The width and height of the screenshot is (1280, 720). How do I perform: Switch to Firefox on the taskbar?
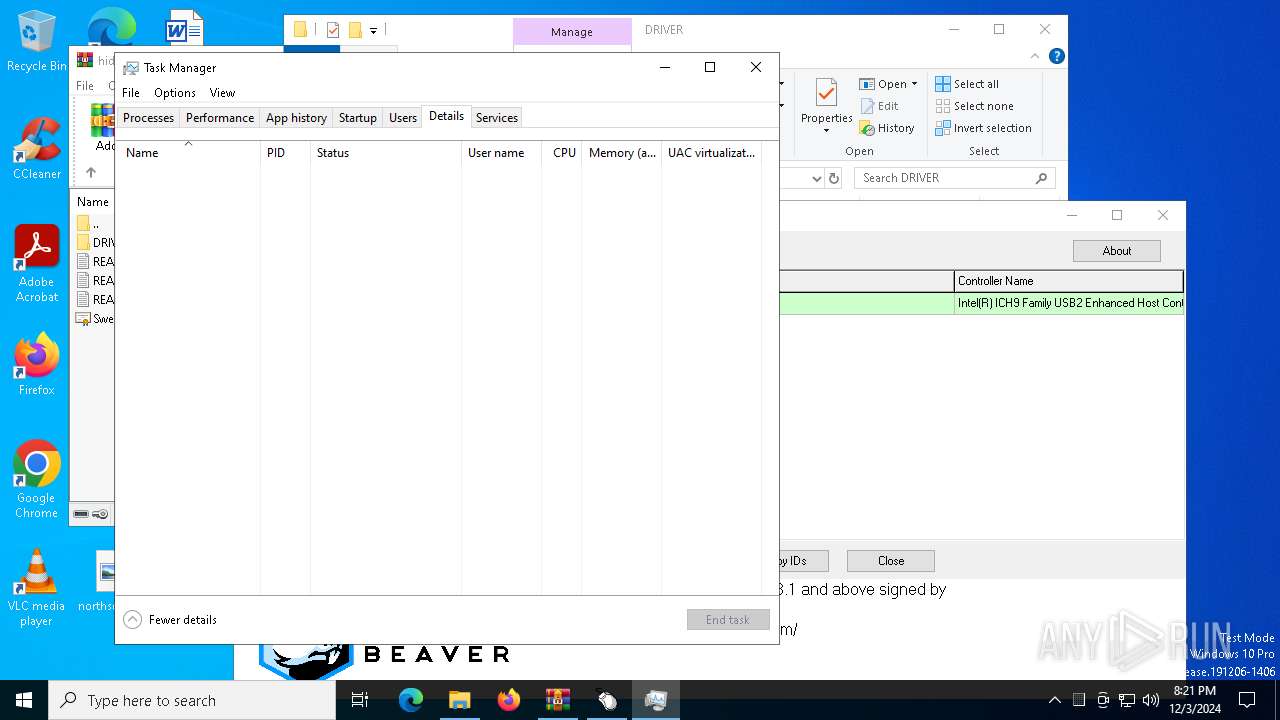tap(508, 700)
